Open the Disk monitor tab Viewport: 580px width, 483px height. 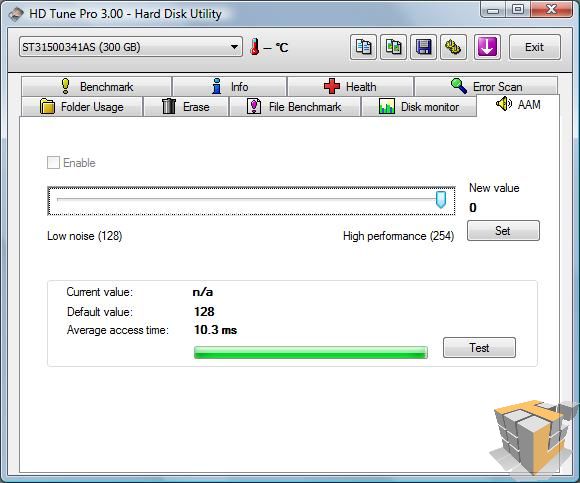pos(419,107)
